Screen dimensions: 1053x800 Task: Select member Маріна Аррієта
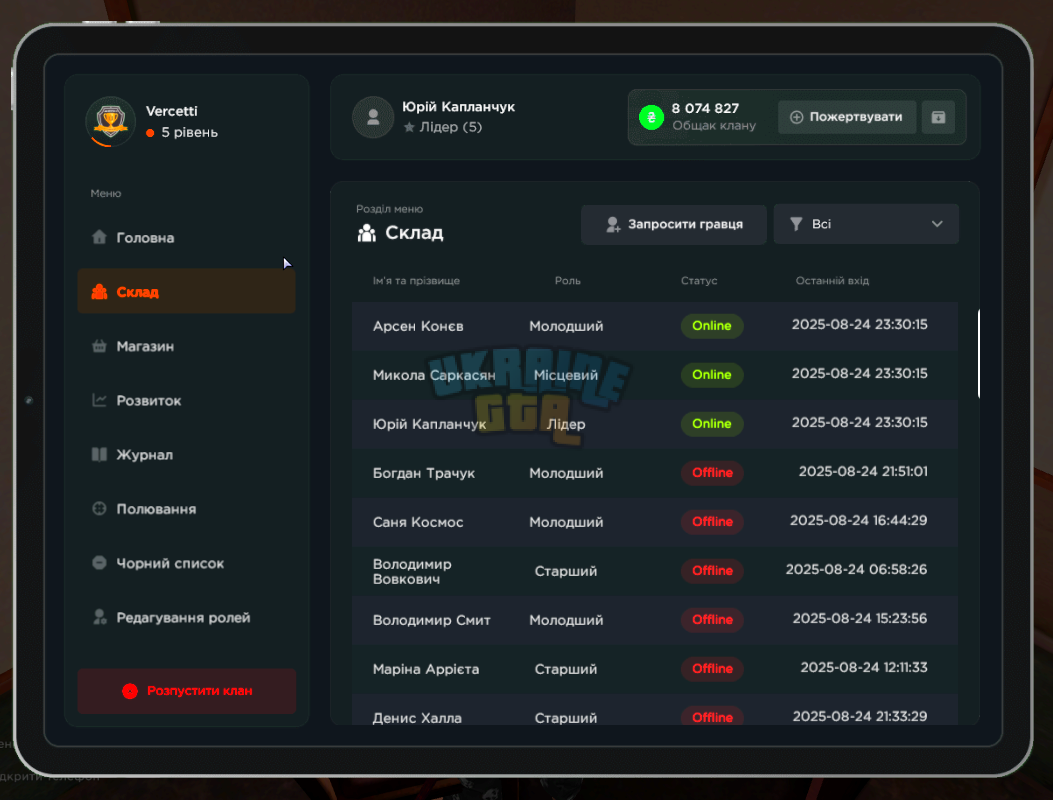tap(655, 669)
